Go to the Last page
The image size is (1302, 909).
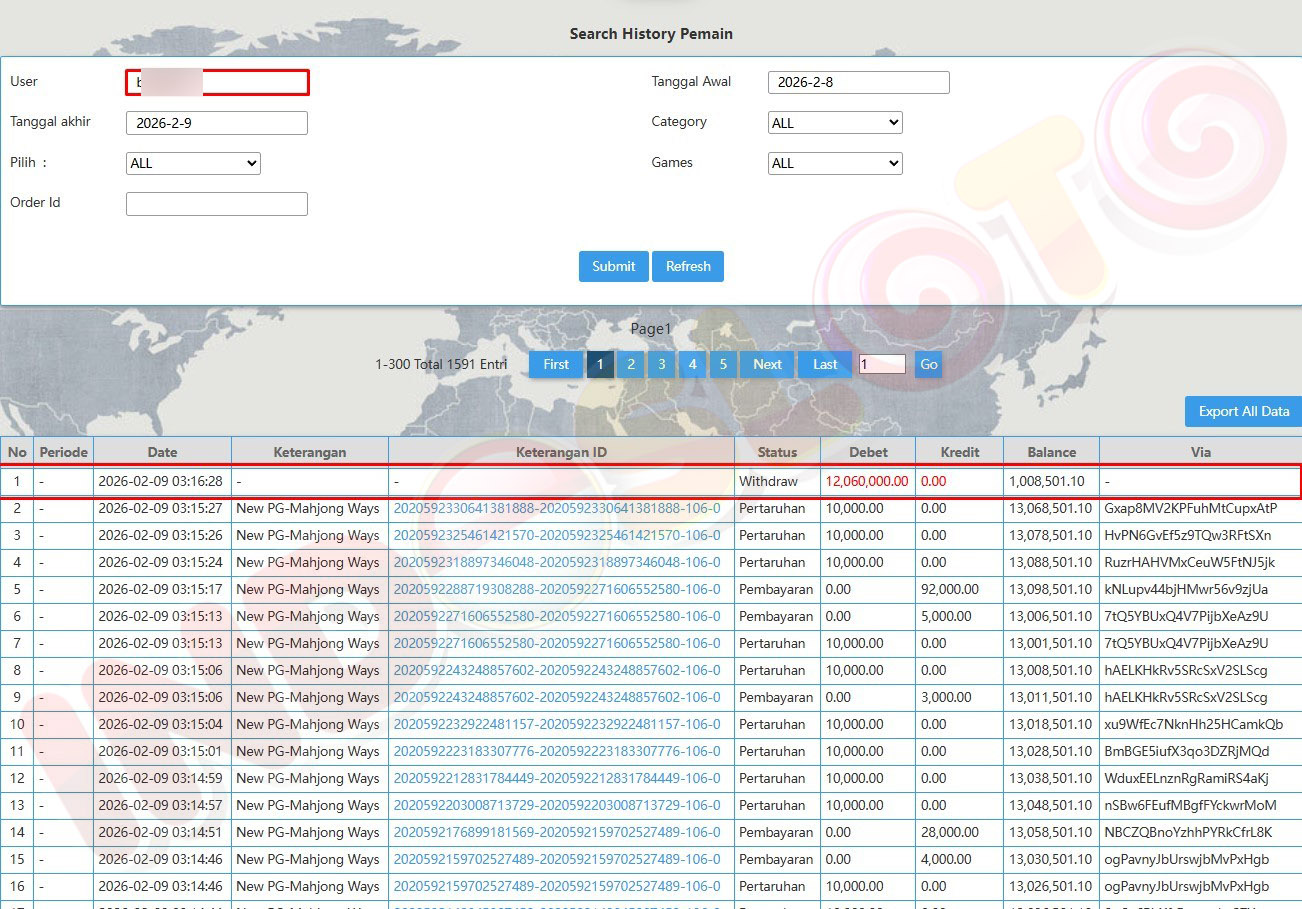coord(825,364)
